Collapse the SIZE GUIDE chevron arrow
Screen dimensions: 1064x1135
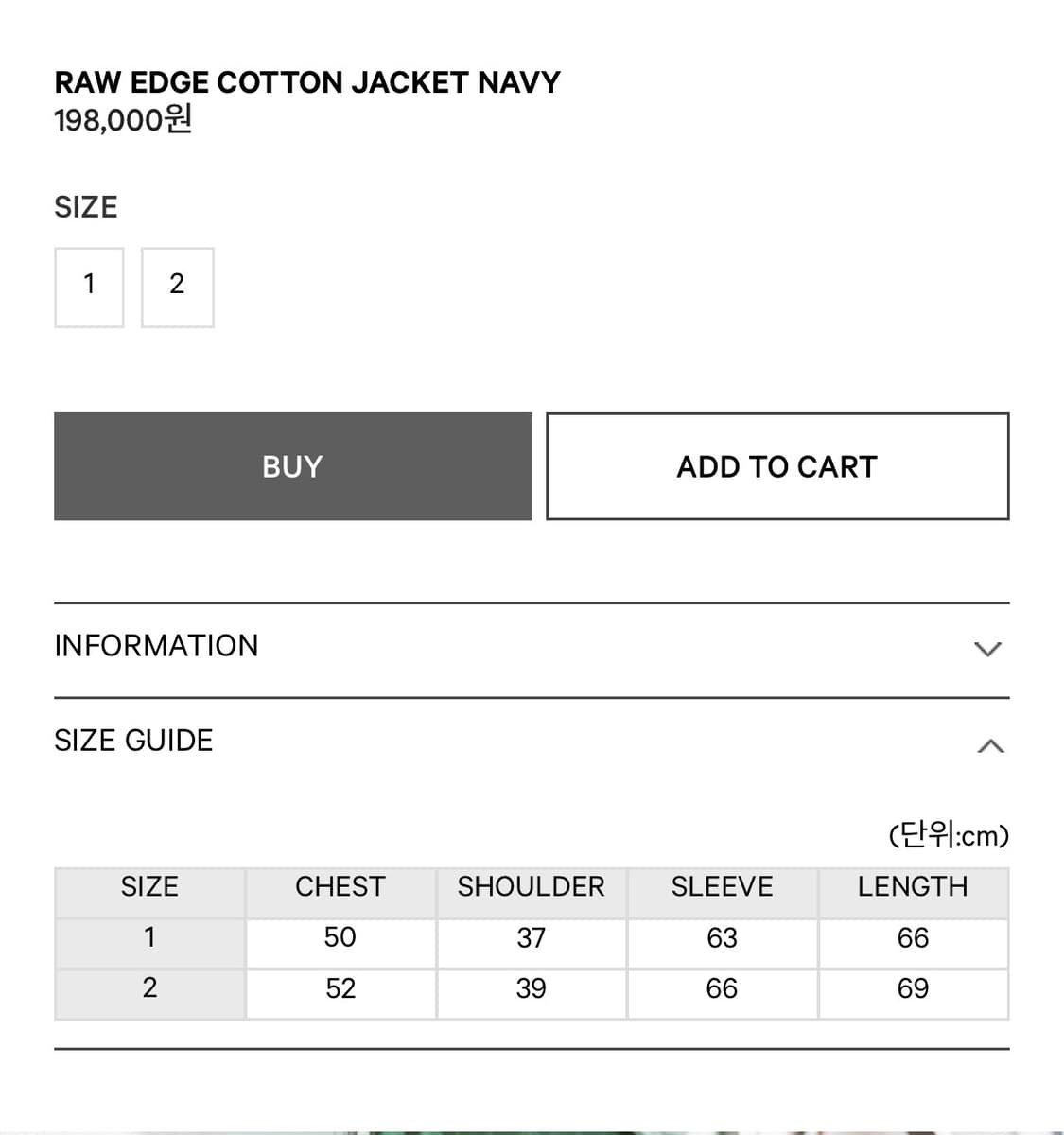click(x=989, y=746)
